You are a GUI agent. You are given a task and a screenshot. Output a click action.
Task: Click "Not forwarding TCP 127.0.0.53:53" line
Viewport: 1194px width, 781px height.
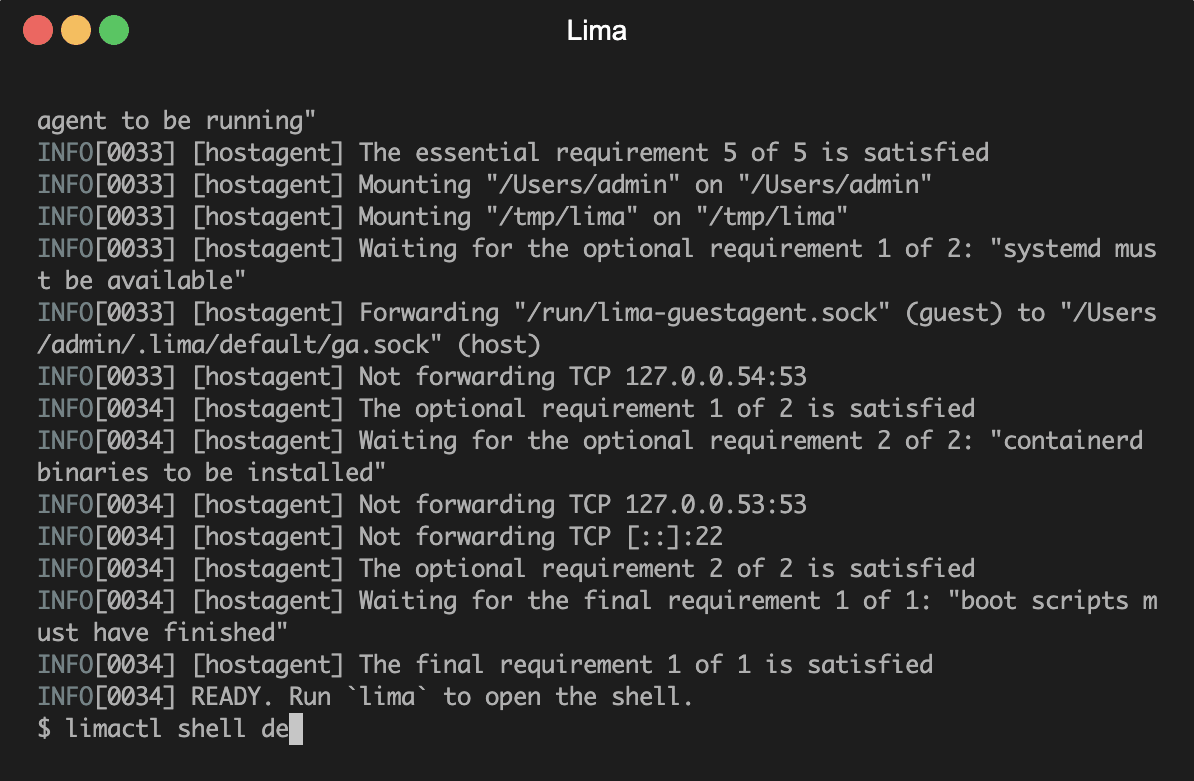coord(582,504)
